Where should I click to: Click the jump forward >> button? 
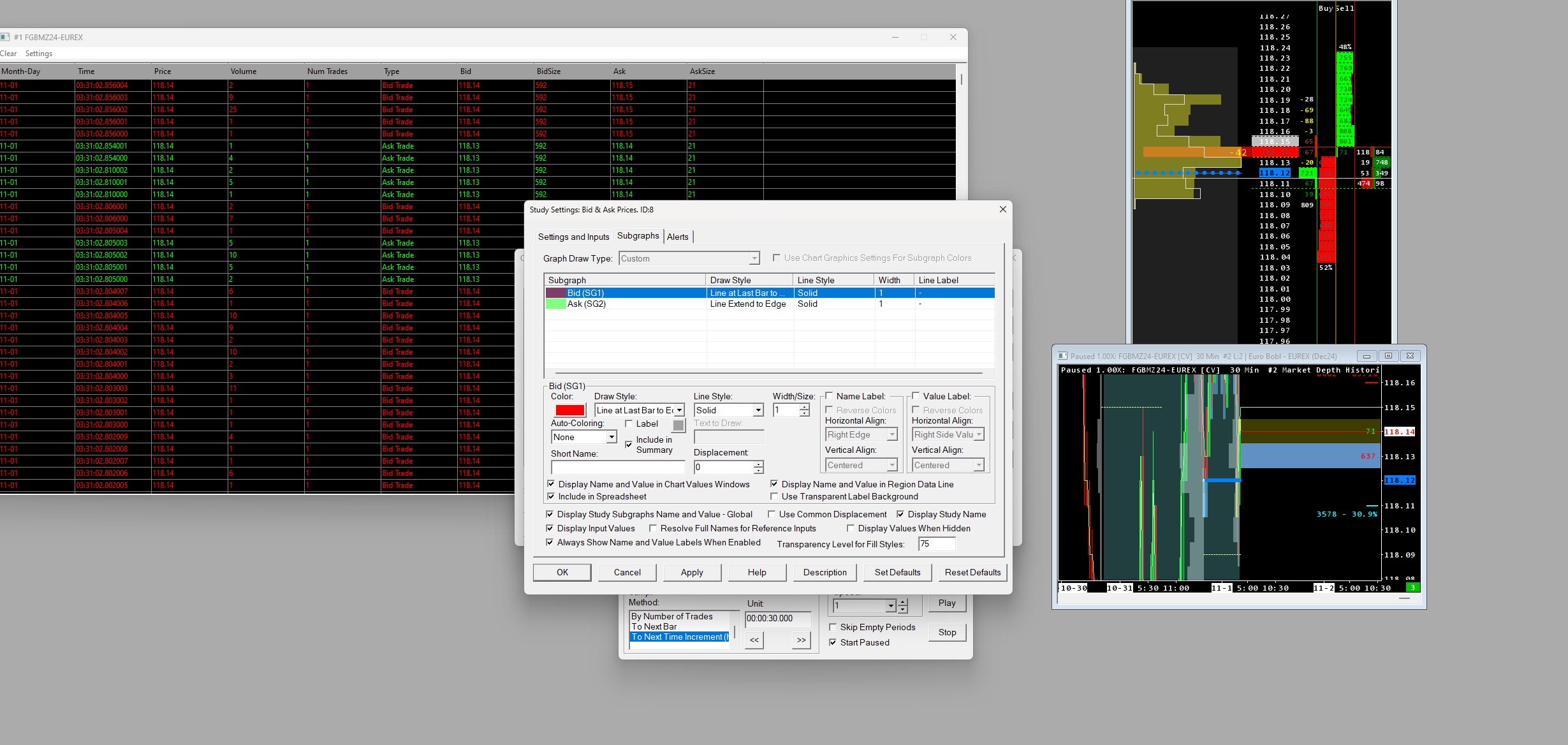[x=801, y=640]
